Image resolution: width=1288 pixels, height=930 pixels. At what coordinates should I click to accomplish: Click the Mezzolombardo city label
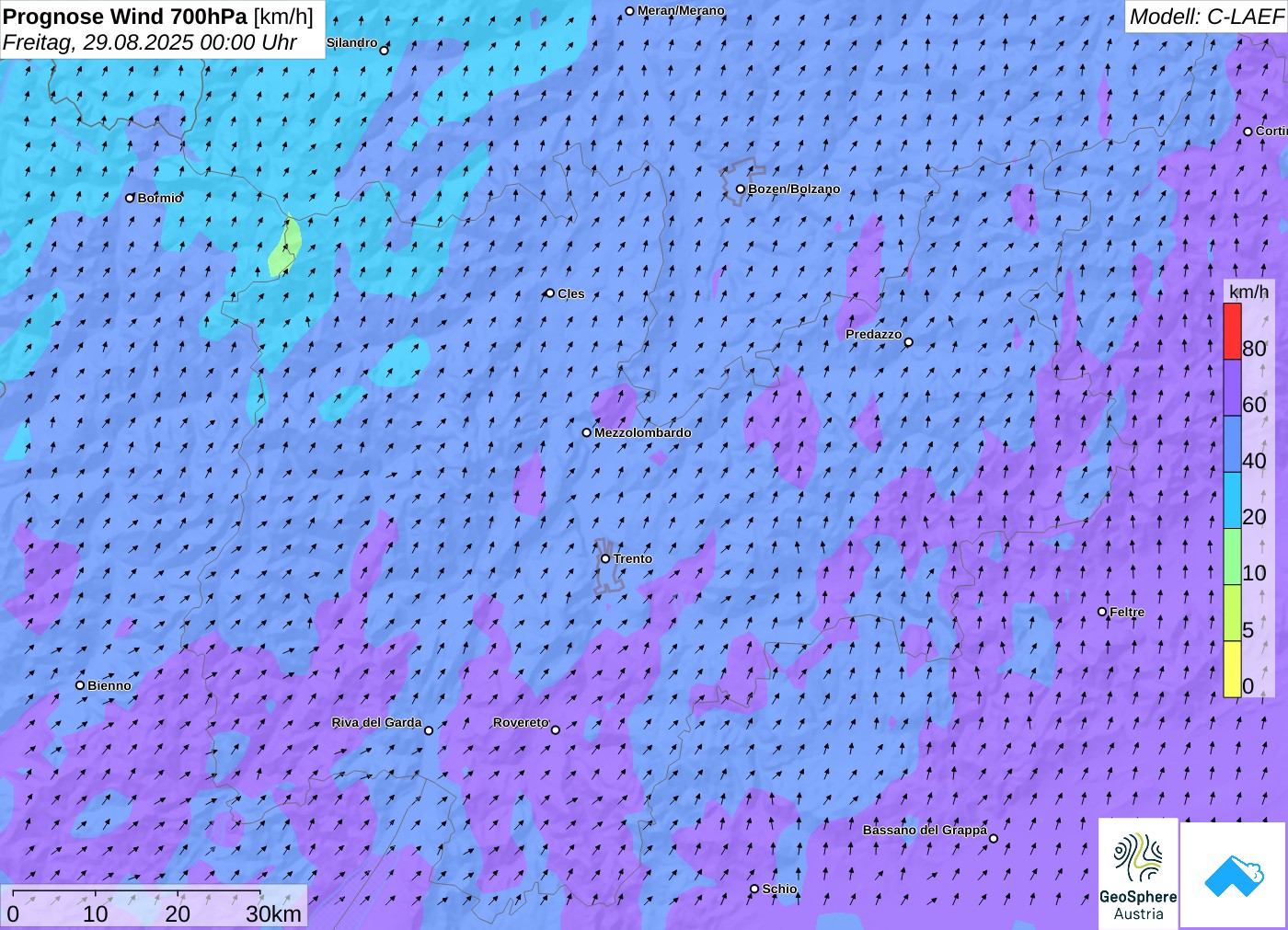tap(643, 433)
